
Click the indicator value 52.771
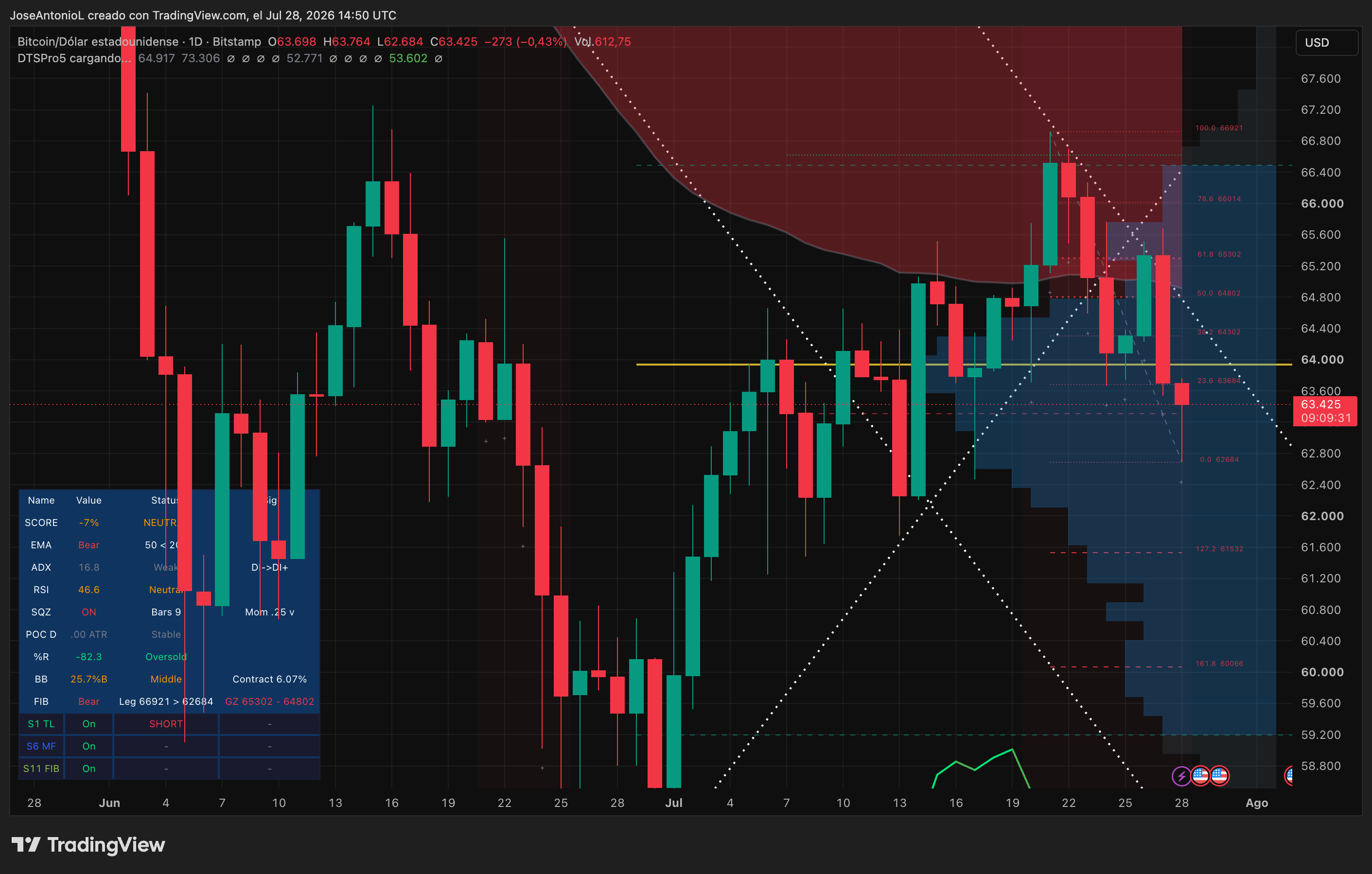coord(304,58)
